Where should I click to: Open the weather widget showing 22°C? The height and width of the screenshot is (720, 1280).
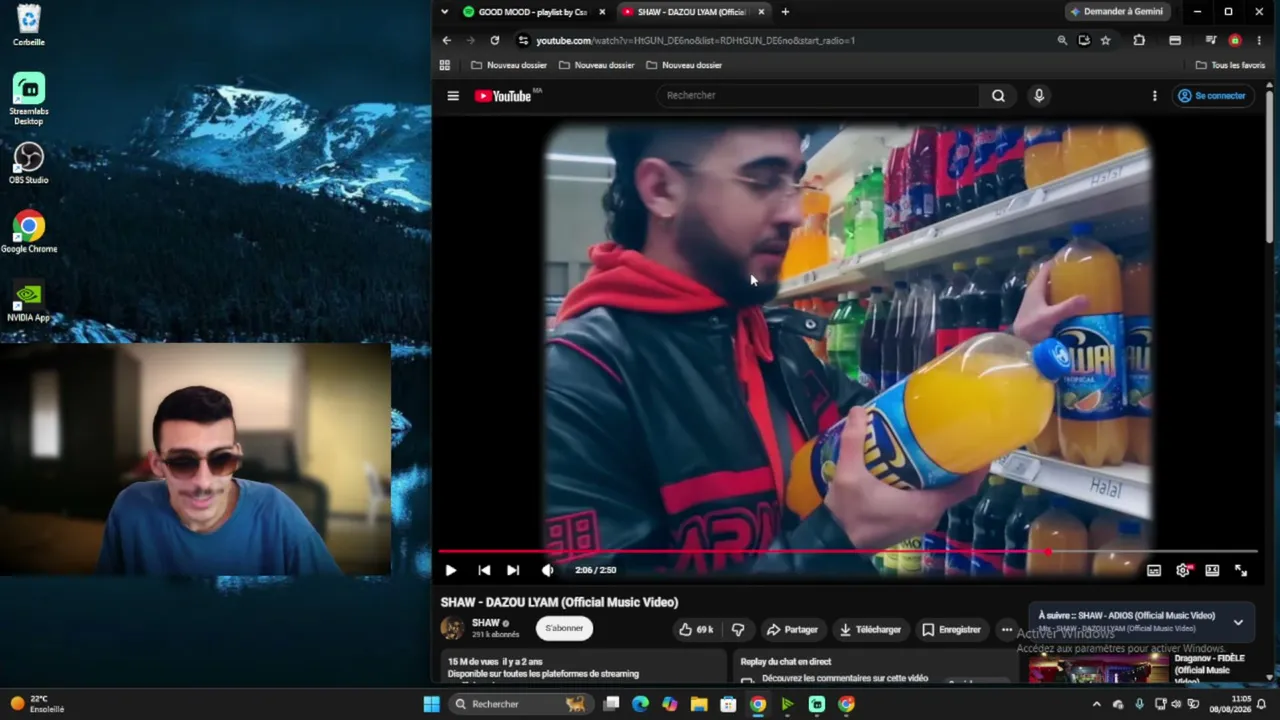pos(37,704)
